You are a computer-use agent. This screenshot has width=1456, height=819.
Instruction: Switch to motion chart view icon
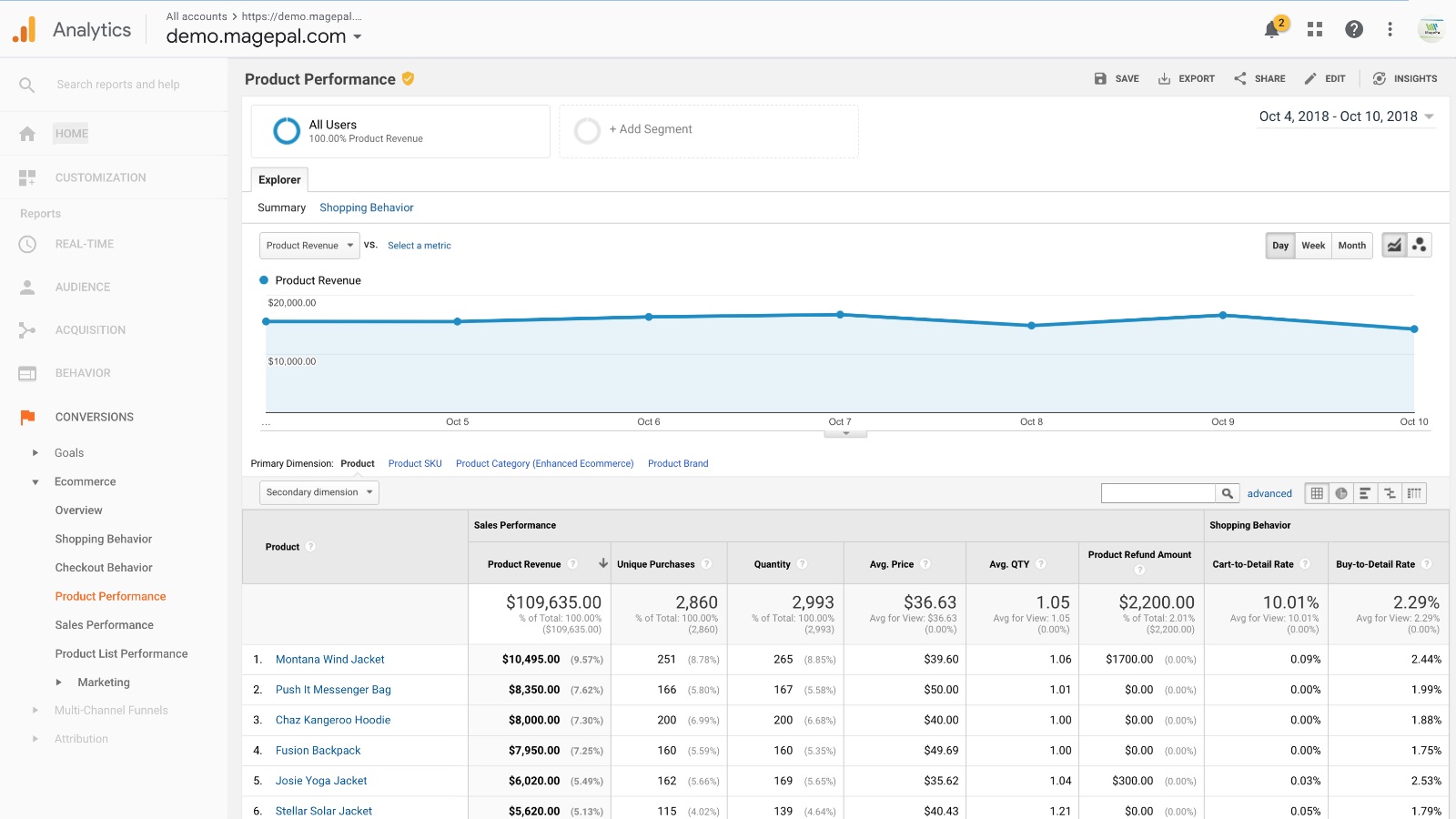coord(1419,246)
